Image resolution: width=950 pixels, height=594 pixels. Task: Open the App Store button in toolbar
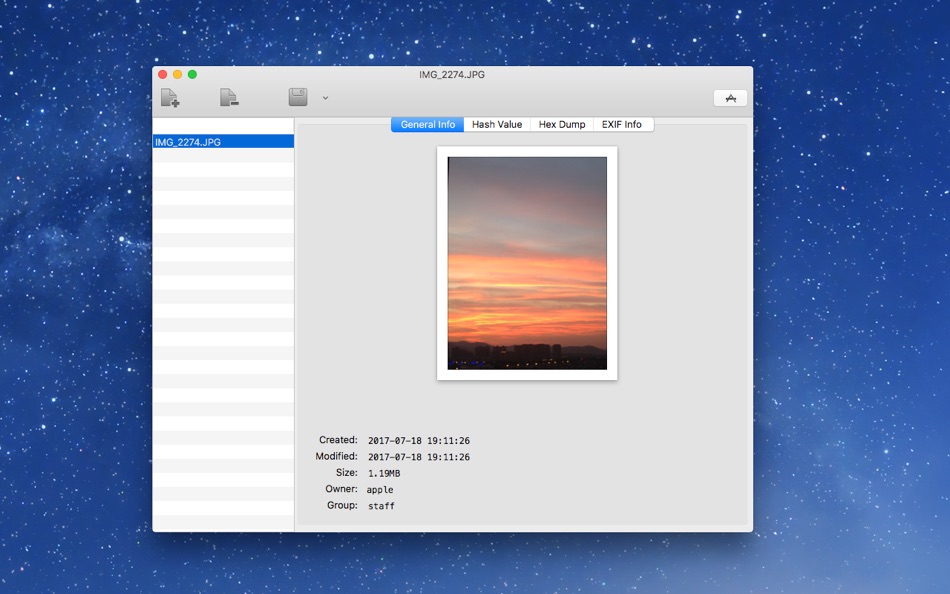pos(730,98)
